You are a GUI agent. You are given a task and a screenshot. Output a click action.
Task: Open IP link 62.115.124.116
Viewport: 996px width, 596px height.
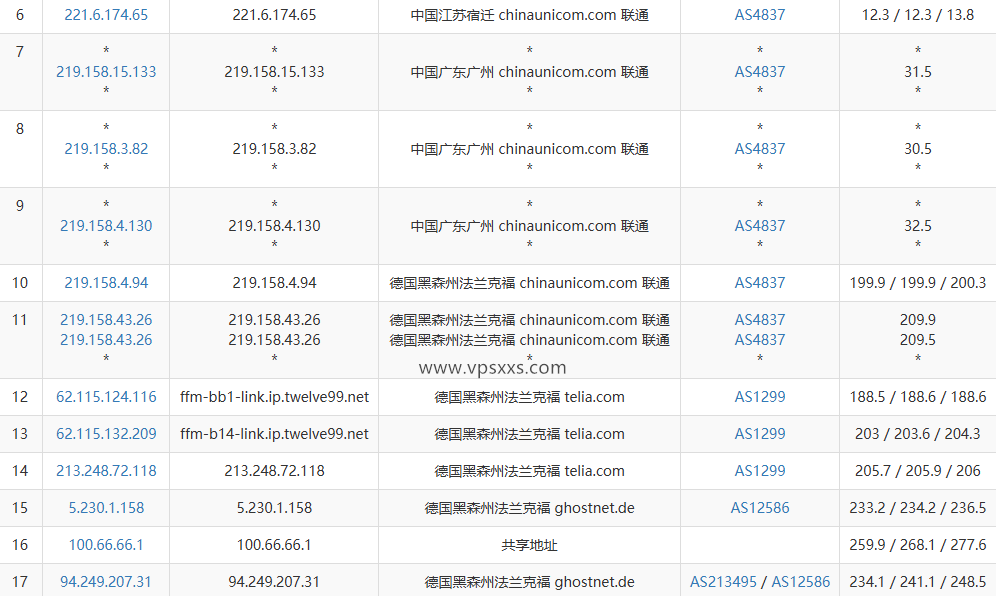click(106, 397)
